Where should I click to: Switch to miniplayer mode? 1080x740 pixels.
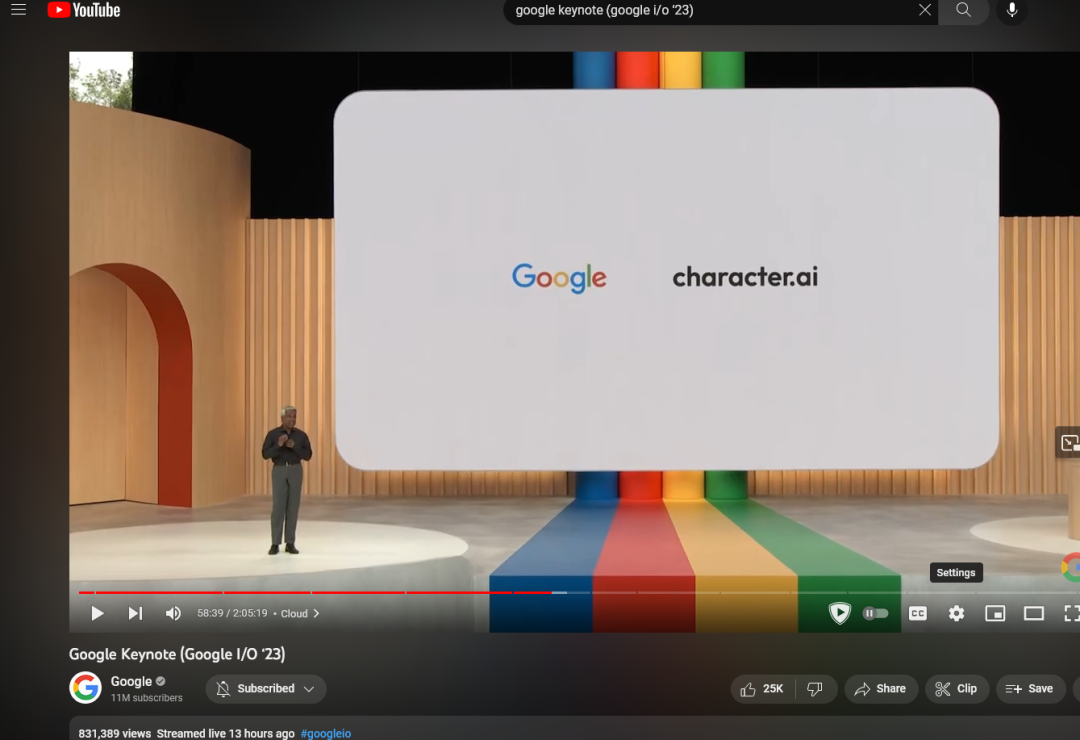[995, 613]
